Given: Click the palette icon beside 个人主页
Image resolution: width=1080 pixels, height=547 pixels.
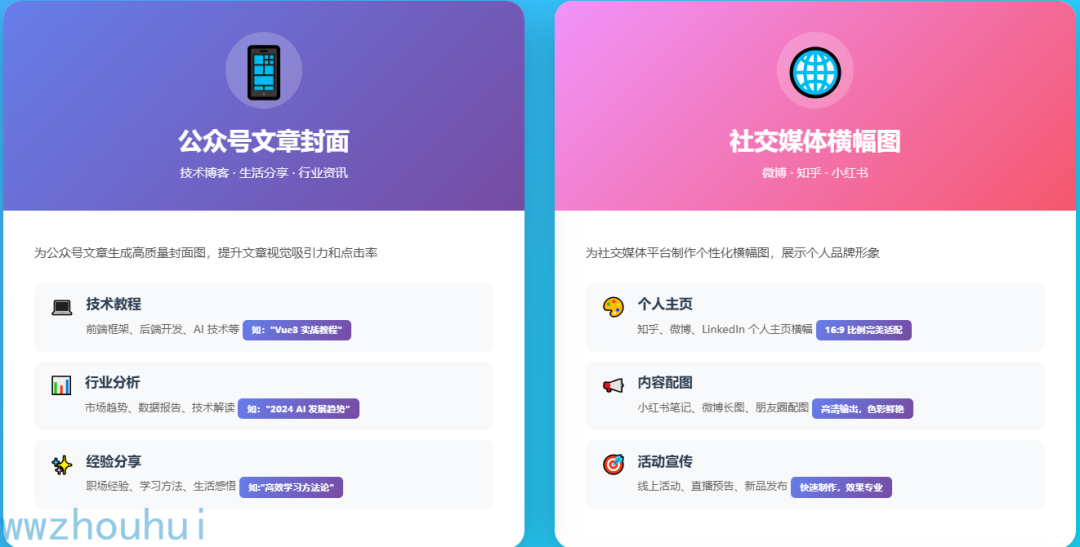Looking at the screenshot, I should click(613, 307).
